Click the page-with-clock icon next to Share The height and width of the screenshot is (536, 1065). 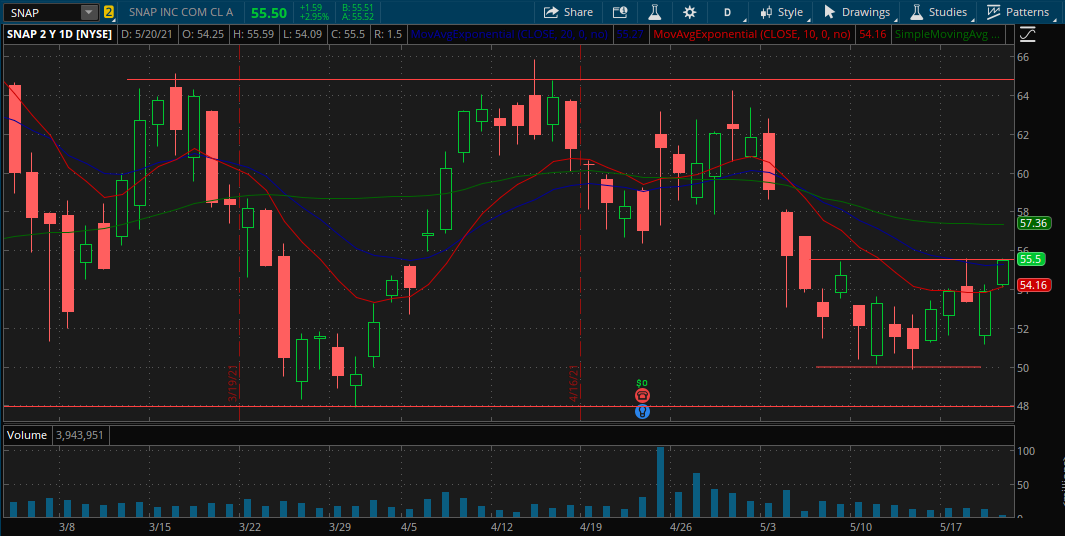pyautogui.click(x=619, y=12)
